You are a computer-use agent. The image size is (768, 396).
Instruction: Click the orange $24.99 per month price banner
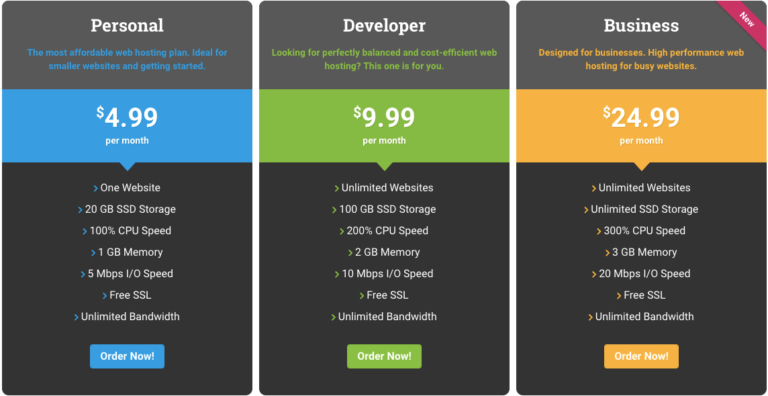coord(641,126)
